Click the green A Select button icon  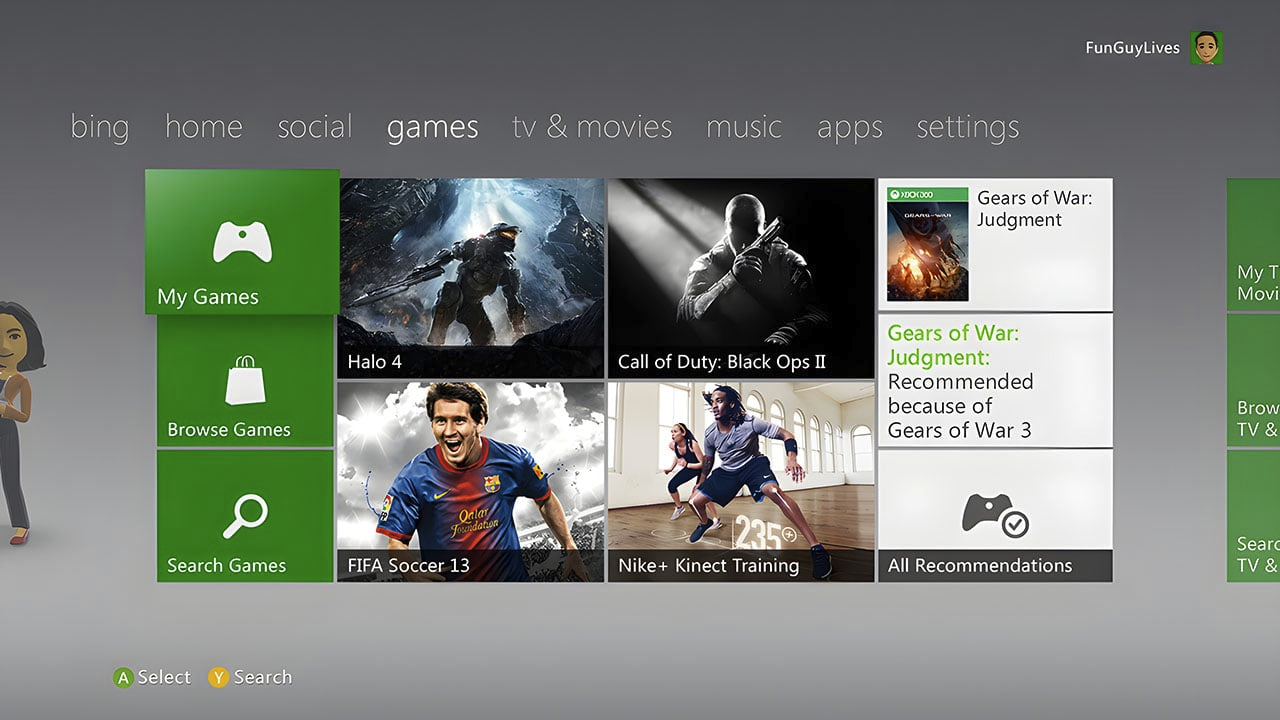coord(123,678)
